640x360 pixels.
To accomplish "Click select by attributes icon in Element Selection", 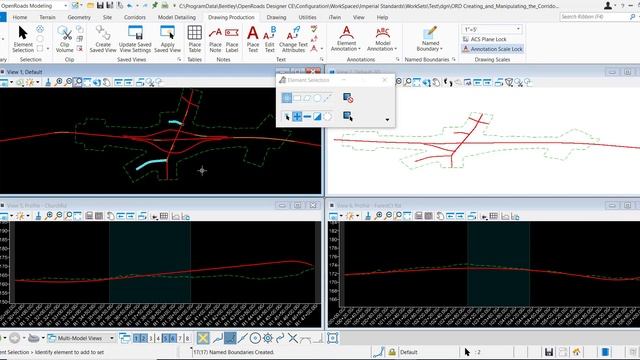I will [348, 117].
